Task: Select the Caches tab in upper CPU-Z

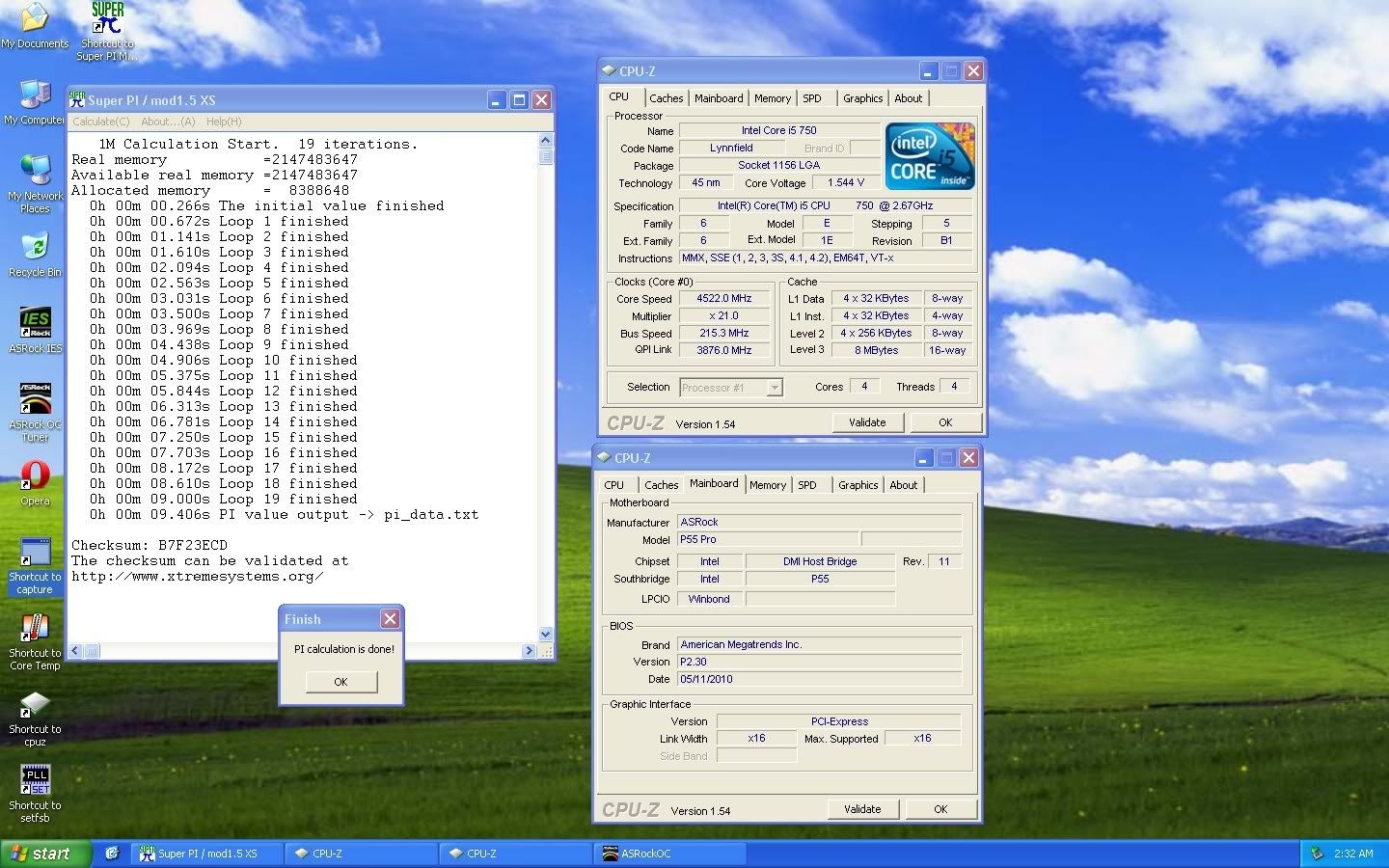Action: click(x=666, y=98)
